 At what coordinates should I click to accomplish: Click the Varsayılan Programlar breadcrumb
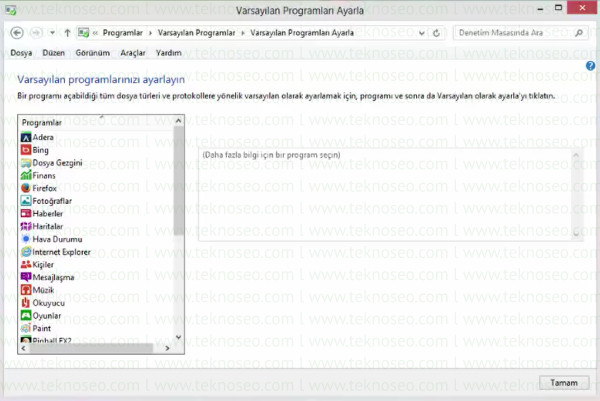pos(196,33)
